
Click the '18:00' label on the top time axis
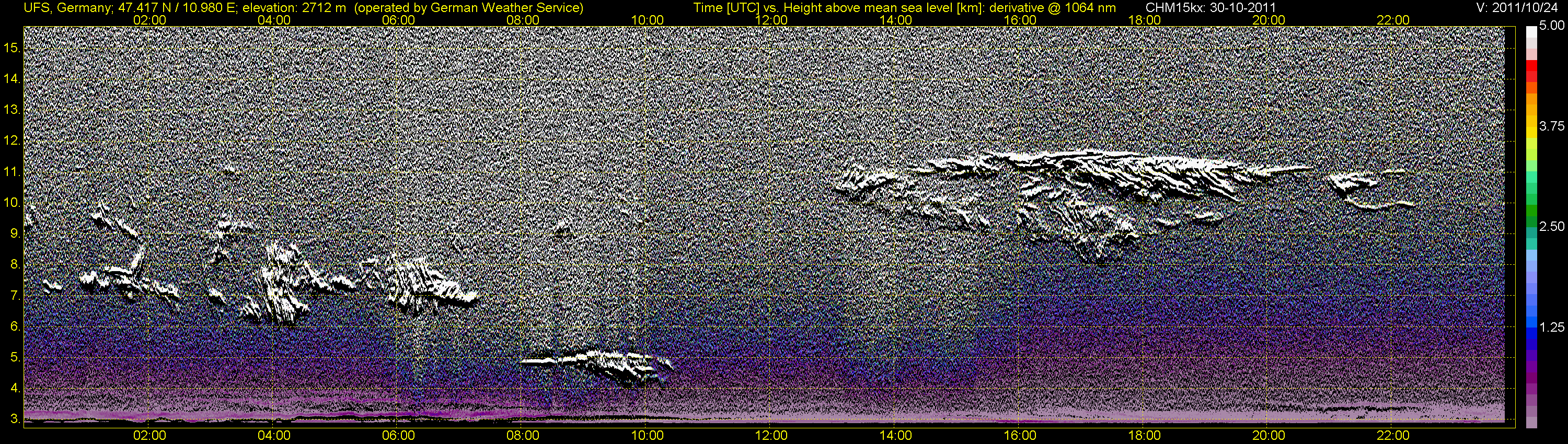tap(1144, 20)
